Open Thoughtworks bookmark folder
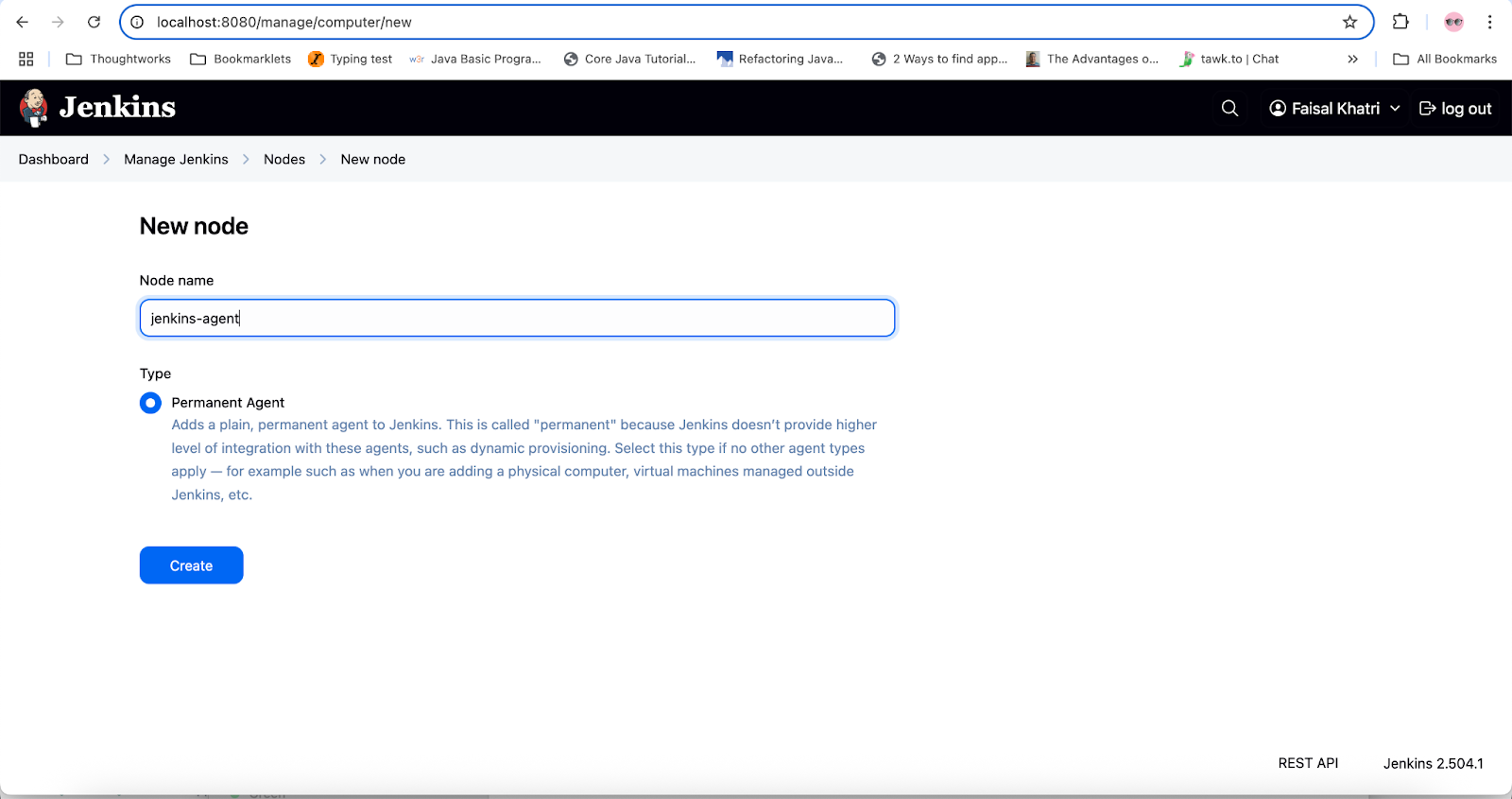Image resolution: width=1512 pixels, height=799 pixels. 118,59
